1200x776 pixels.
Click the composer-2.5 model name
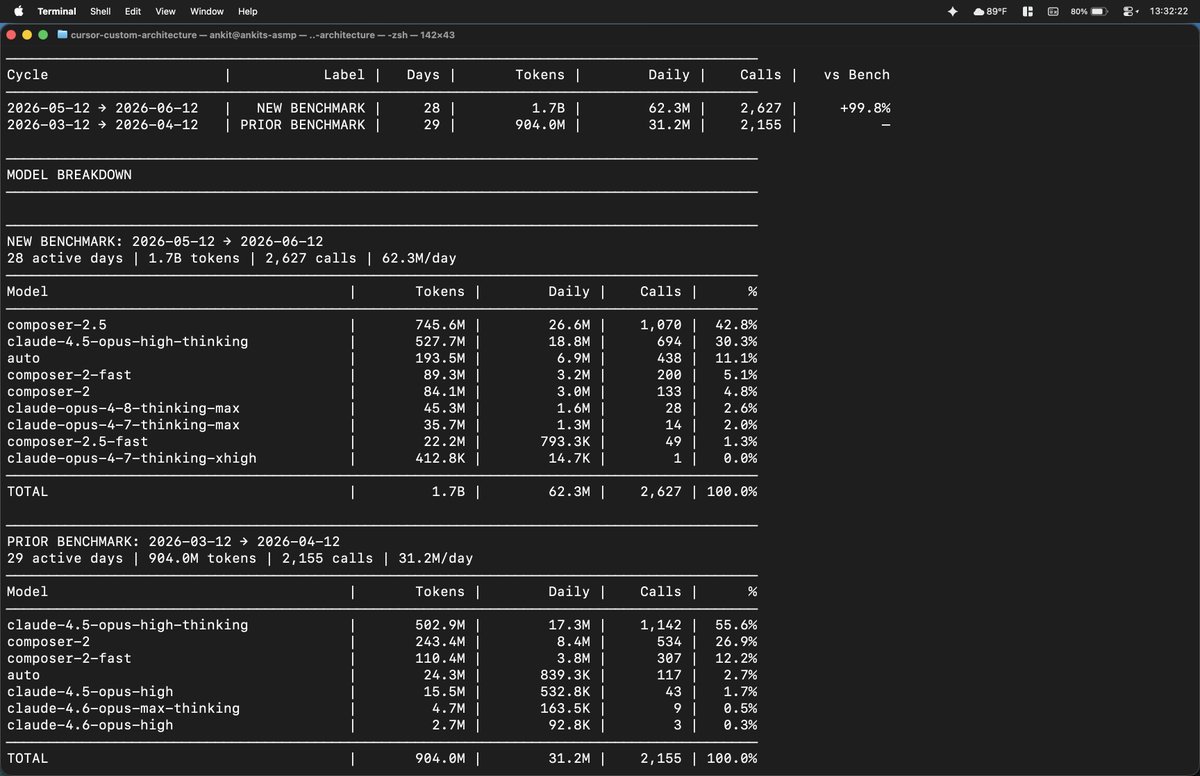point(56,325)
